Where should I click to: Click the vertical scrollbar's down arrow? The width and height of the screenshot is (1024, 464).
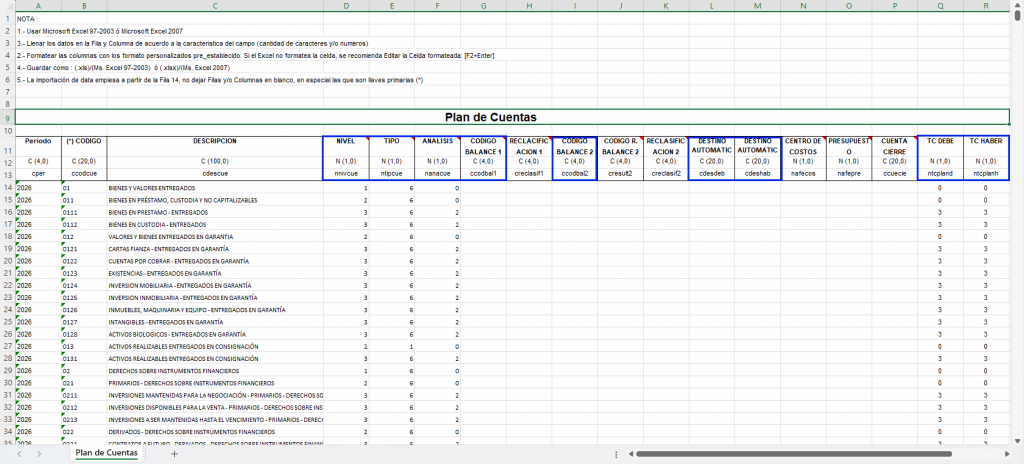(1017, 439)
